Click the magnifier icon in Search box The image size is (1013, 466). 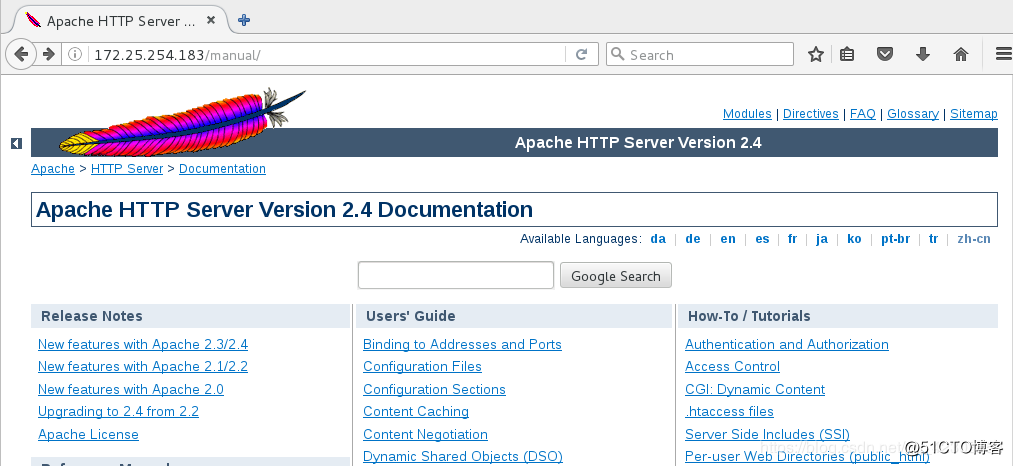click(618, 54)
